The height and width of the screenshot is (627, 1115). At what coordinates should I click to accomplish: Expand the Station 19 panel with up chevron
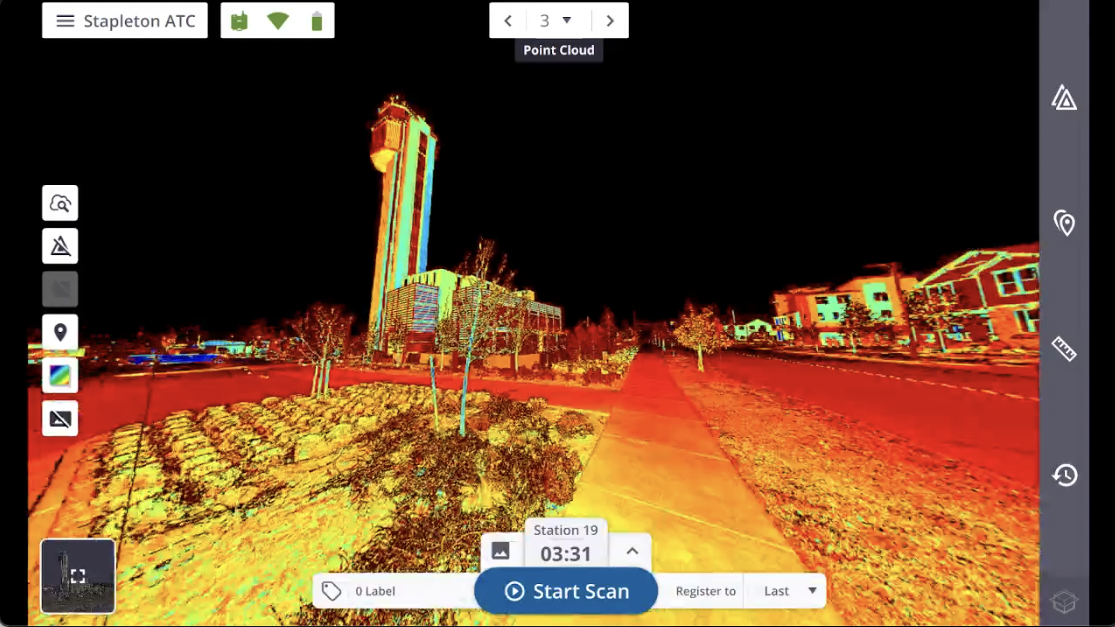coord(632,551)
